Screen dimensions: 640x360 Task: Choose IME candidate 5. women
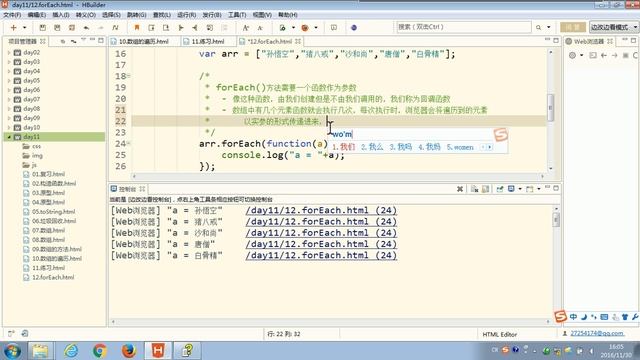point(460,147)
